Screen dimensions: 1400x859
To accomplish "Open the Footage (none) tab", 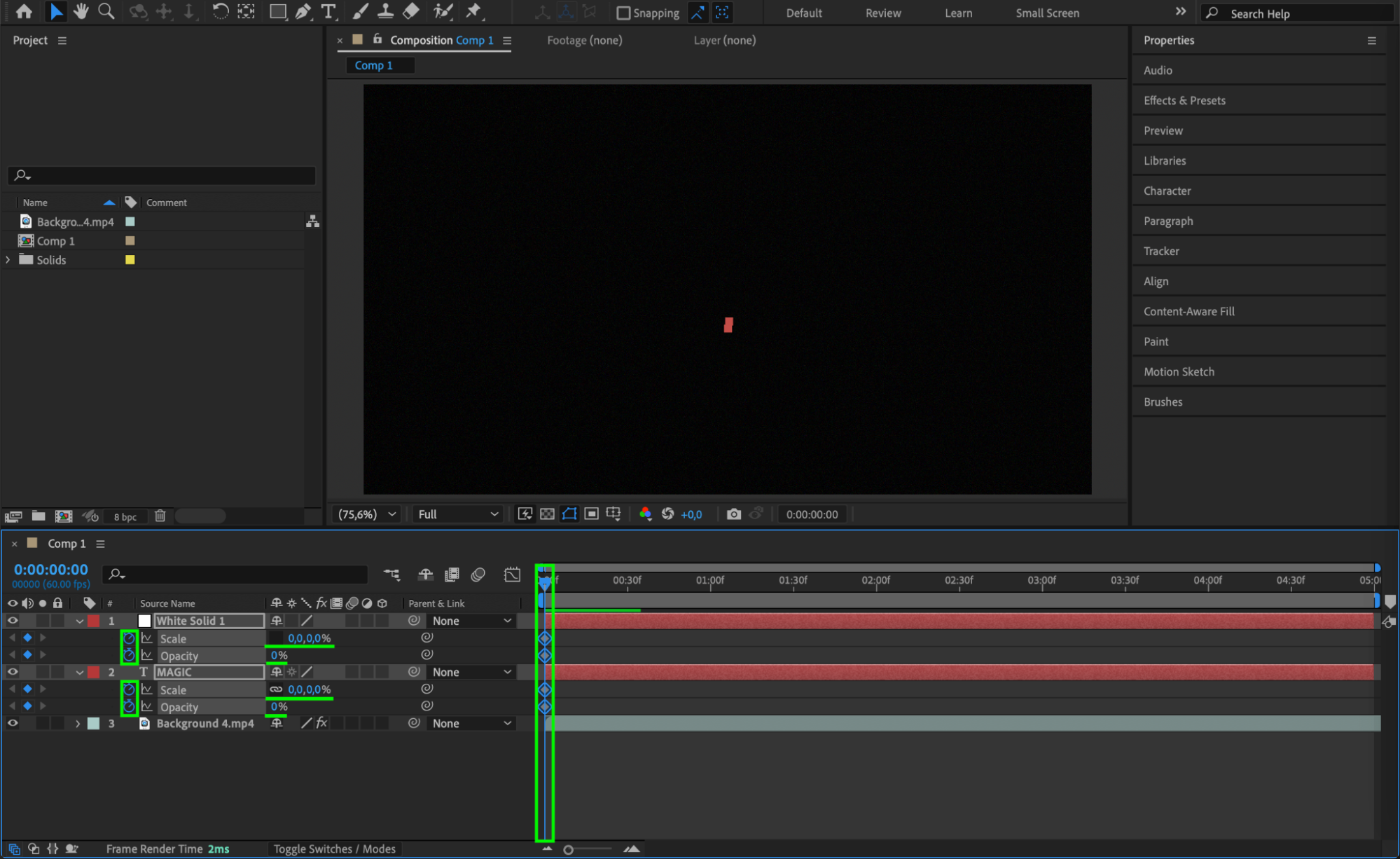I will (584, 40).
